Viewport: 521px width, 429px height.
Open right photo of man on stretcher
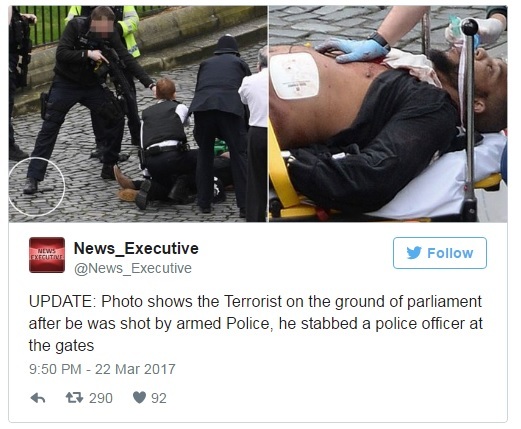pos(388,114)
